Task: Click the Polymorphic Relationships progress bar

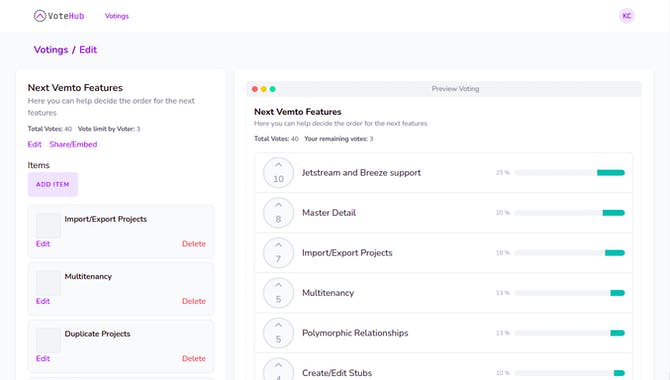Action: [570, 333]
